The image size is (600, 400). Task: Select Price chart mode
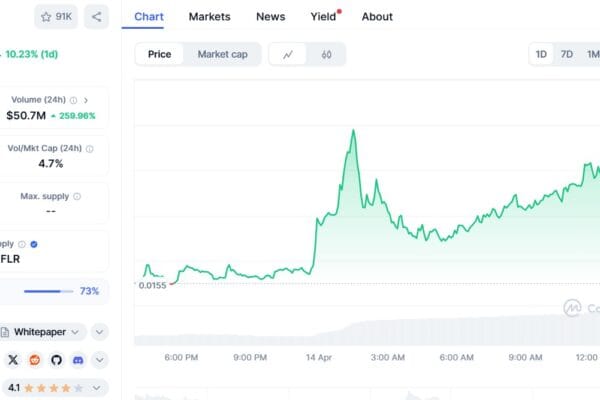(x=160, y=54)
